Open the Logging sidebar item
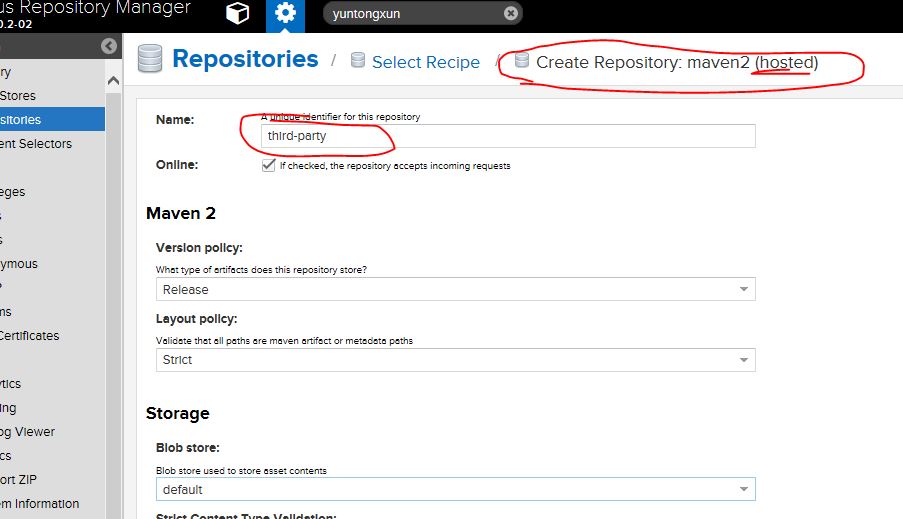903x519 pixels. tap(52, 407)
